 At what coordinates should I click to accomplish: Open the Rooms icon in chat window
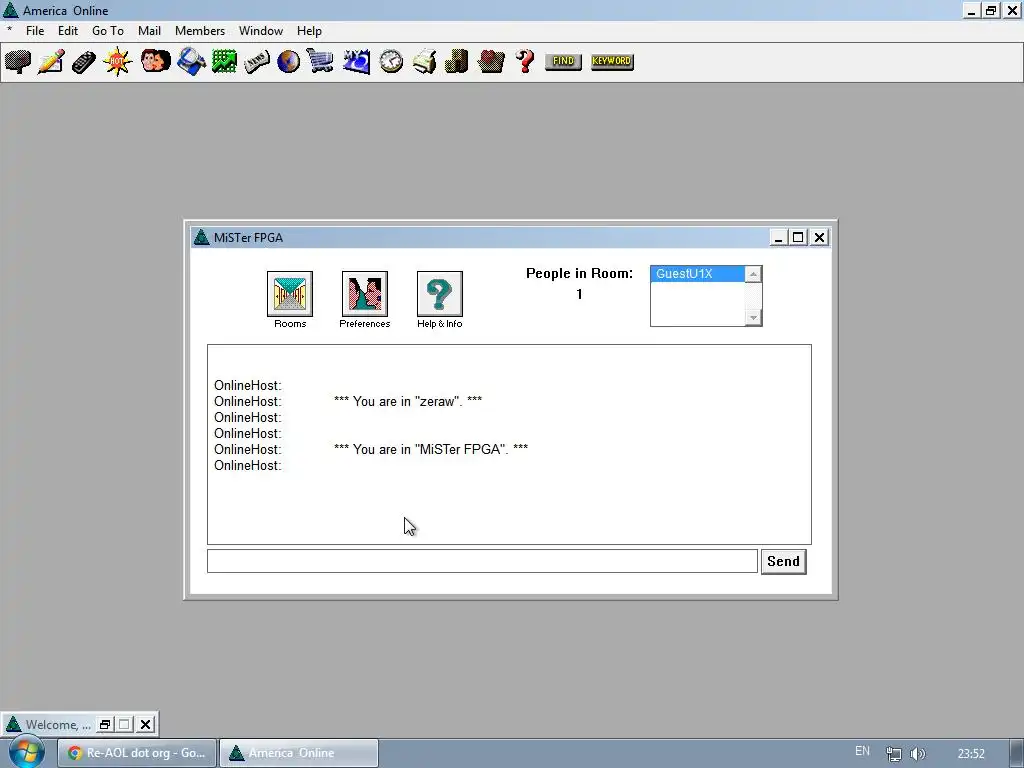pyautogui.click(x=290, y=294)
